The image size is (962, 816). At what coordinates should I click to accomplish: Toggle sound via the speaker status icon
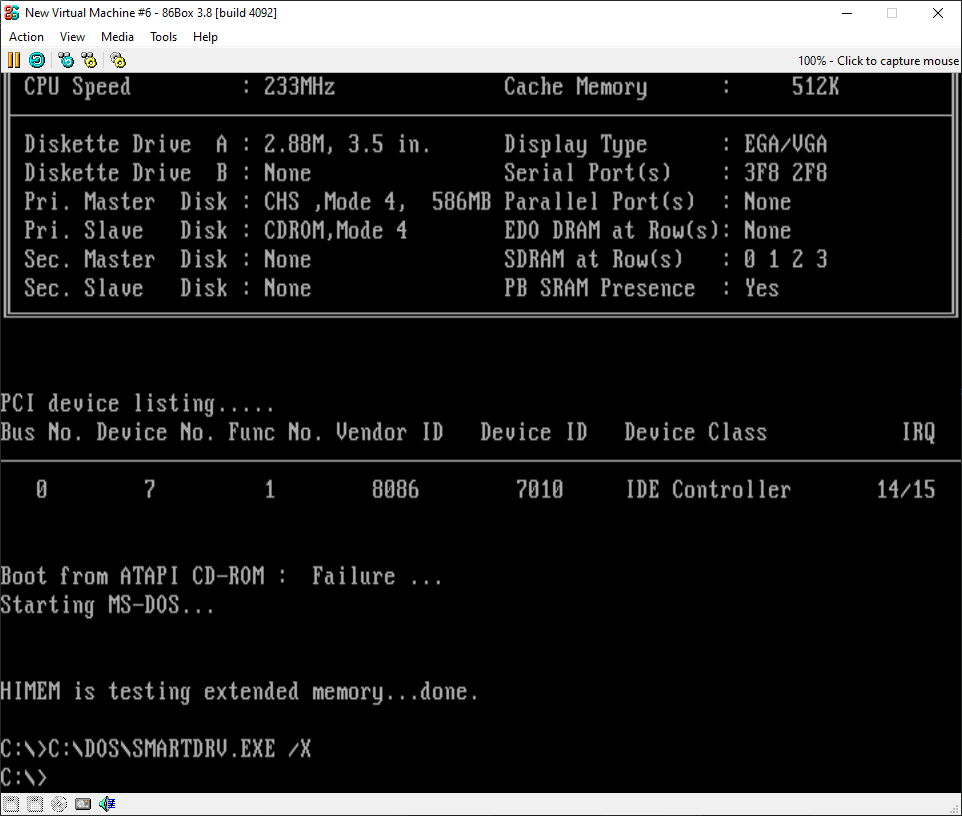point(107,804)
